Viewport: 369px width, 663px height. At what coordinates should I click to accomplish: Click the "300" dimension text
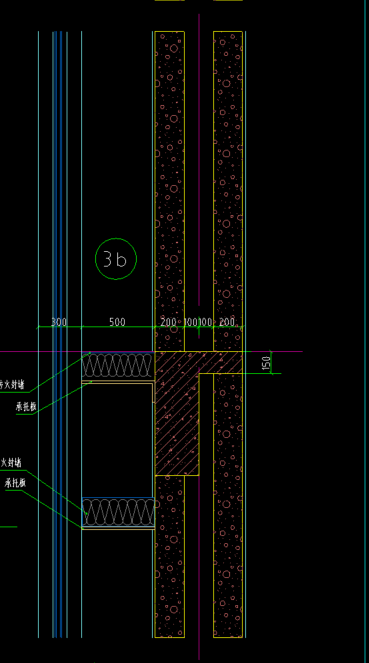59,322
